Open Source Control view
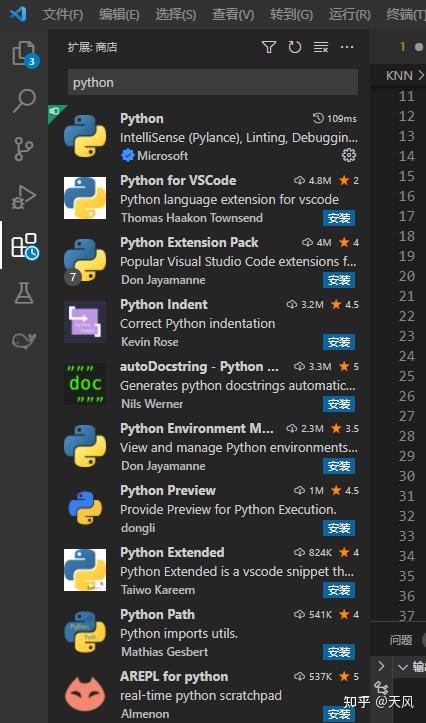The width and height of the screenshot is (426, 723). pos(24,149)
